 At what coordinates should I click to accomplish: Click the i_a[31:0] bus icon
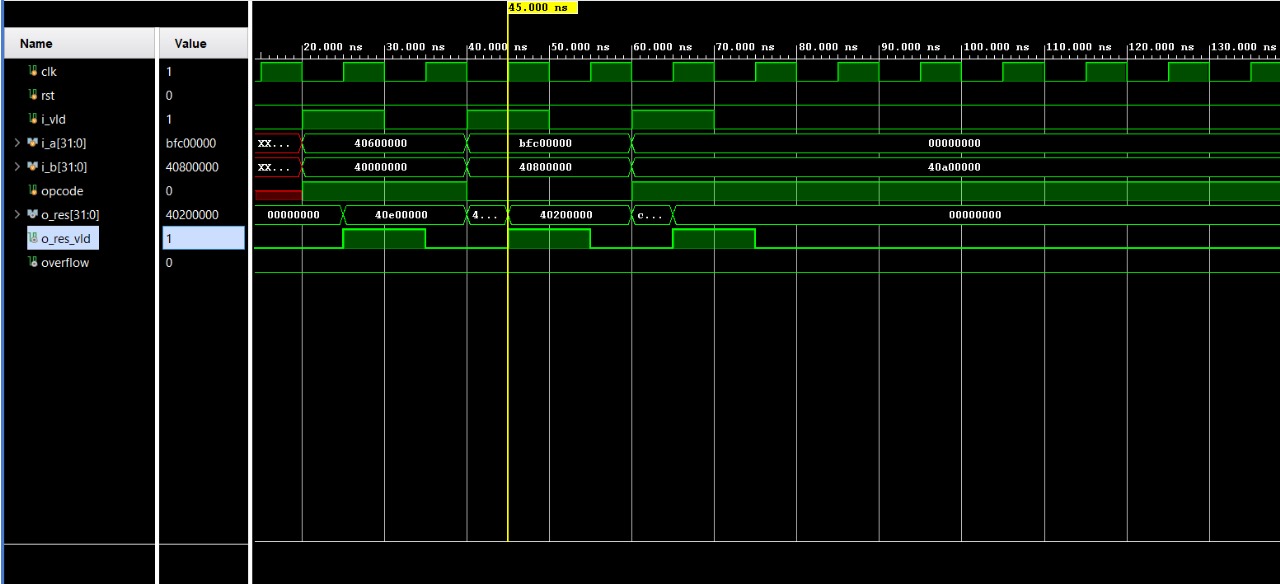[x=33, y=143]
